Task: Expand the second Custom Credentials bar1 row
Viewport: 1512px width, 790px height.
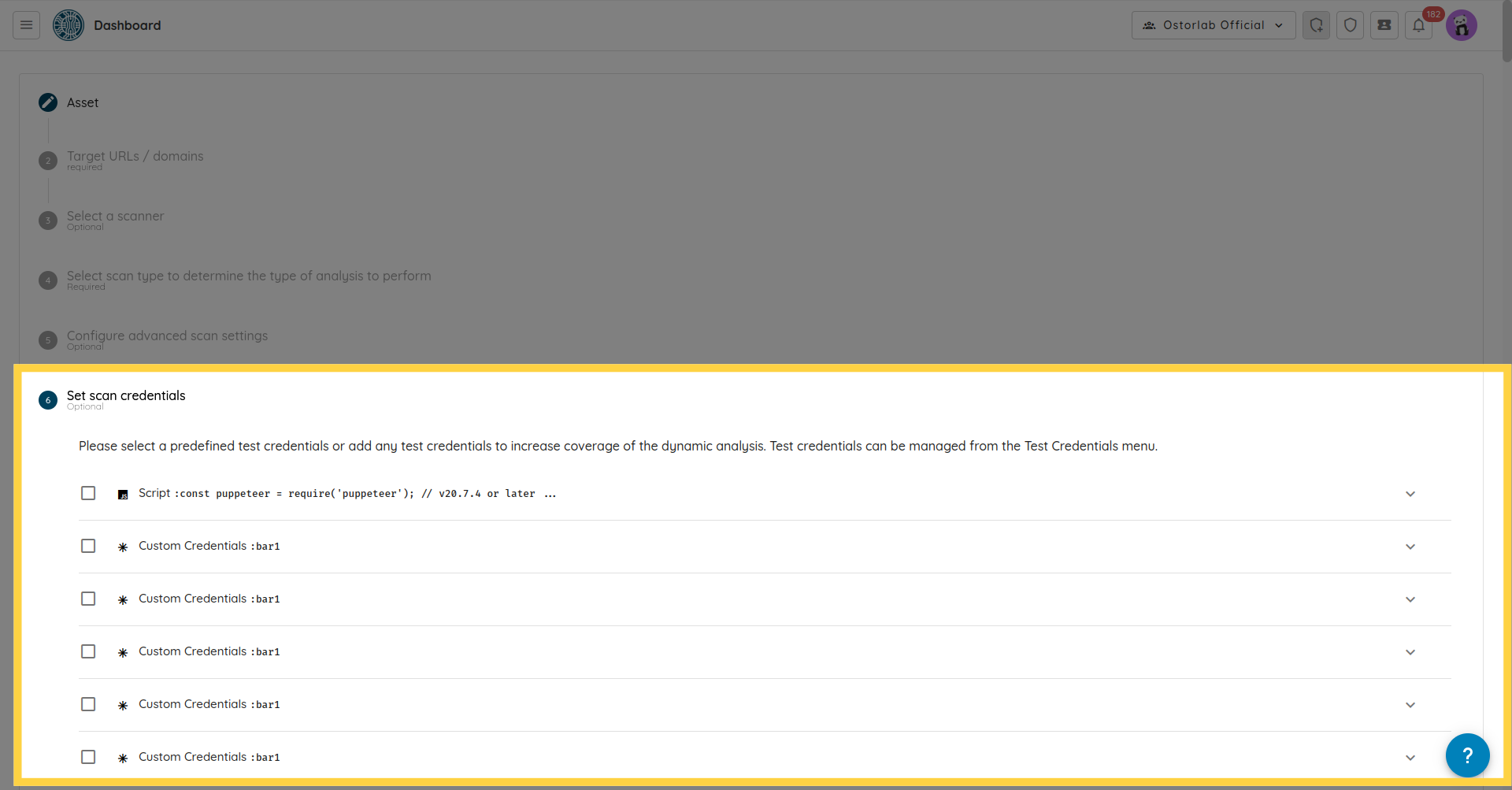Action: click(x=1410, y=599)
